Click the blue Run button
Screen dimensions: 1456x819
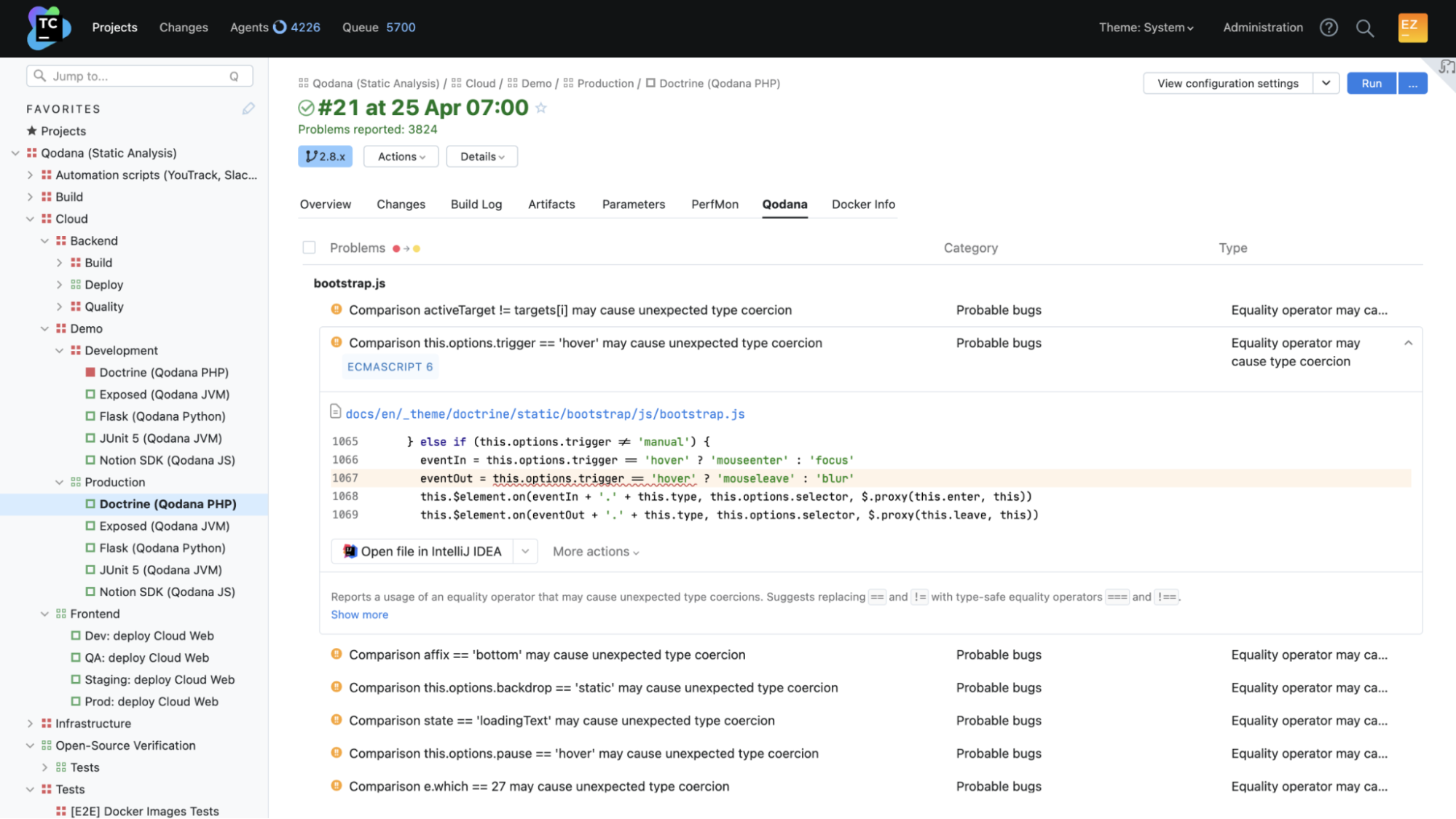1371,84
